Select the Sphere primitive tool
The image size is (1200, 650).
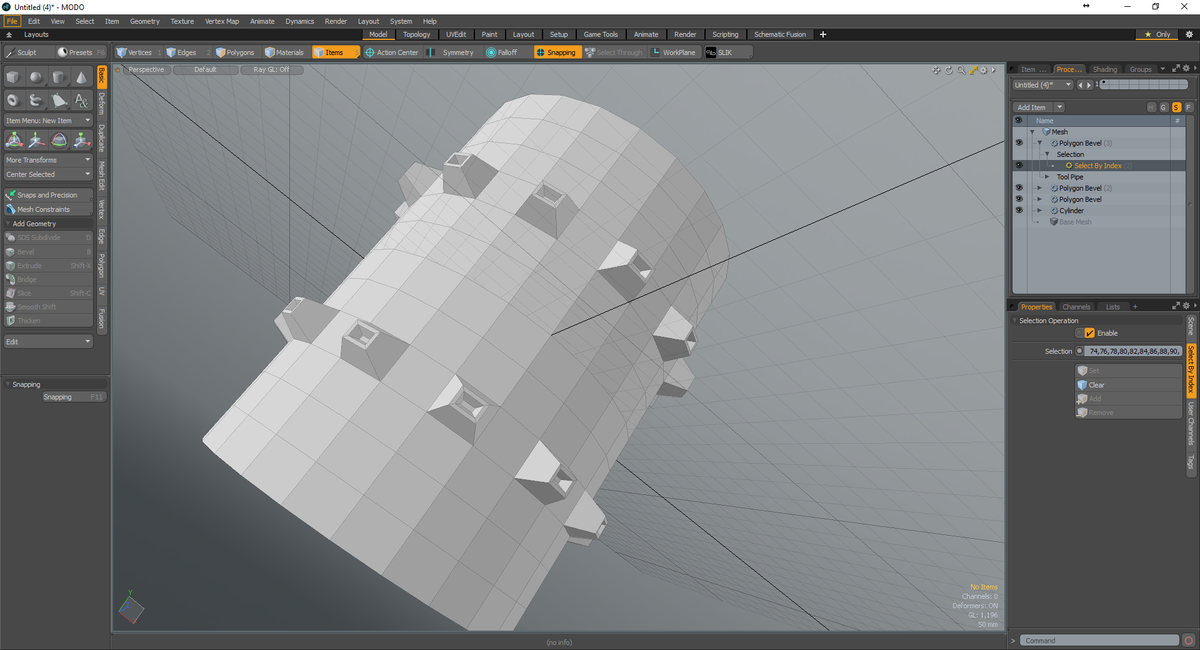pos(35,77)
